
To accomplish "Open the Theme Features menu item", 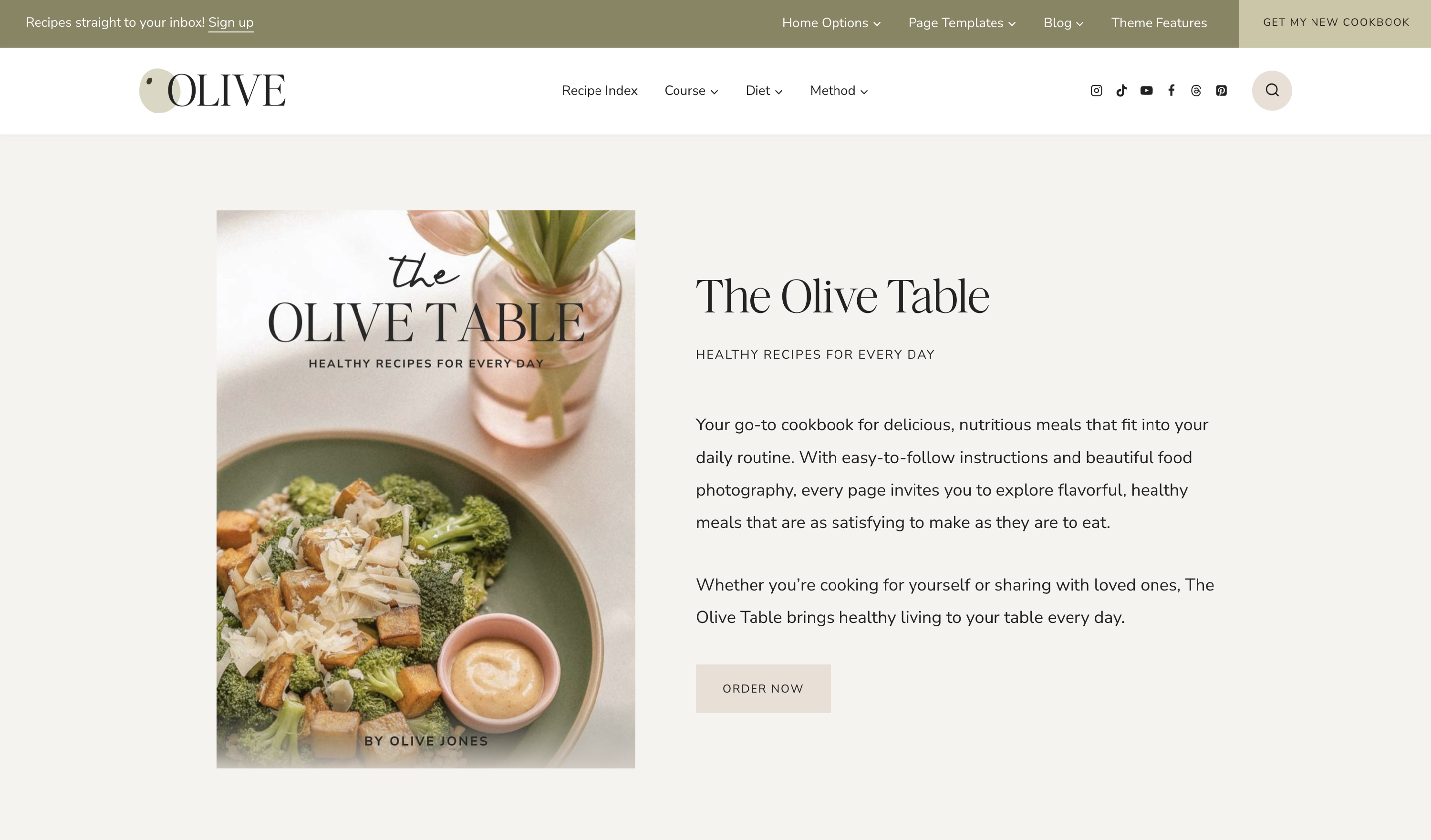I will click(x=1159, y=23).
